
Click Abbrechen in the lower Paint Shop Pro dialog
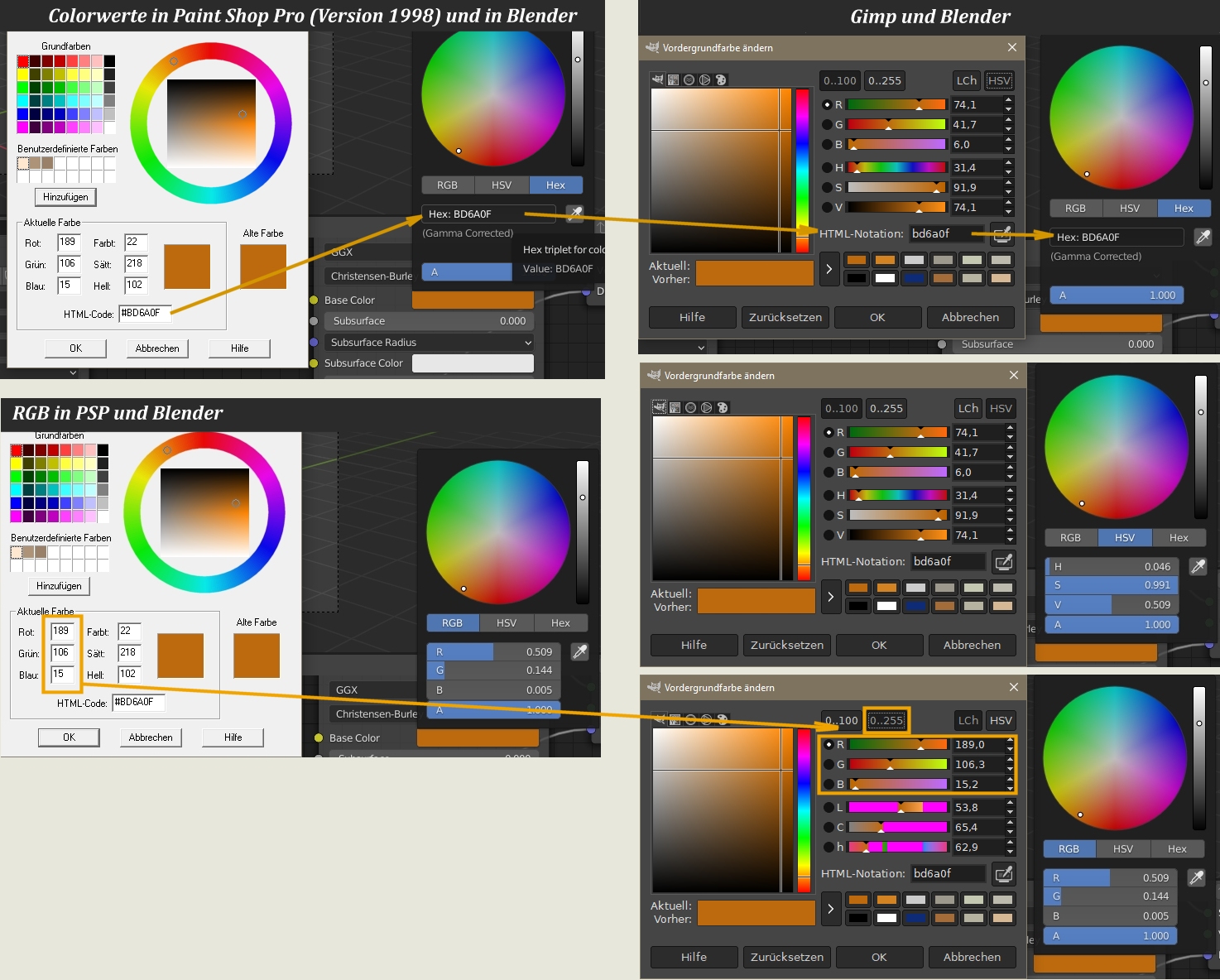(x=151, y=737)
